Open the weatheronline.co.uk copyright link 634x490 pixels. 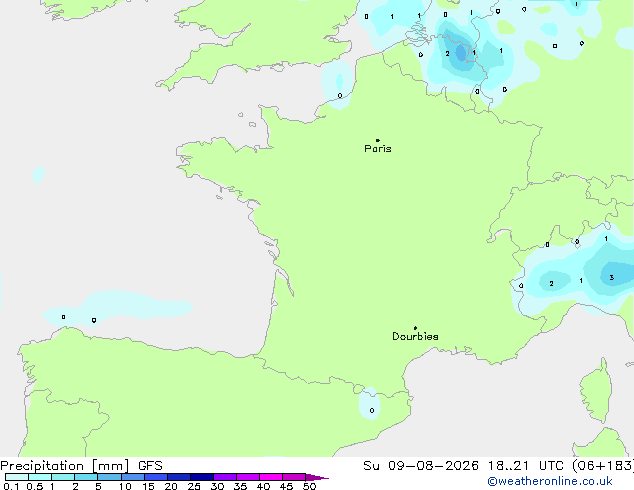pyautogui.click(x=550, y=481)
